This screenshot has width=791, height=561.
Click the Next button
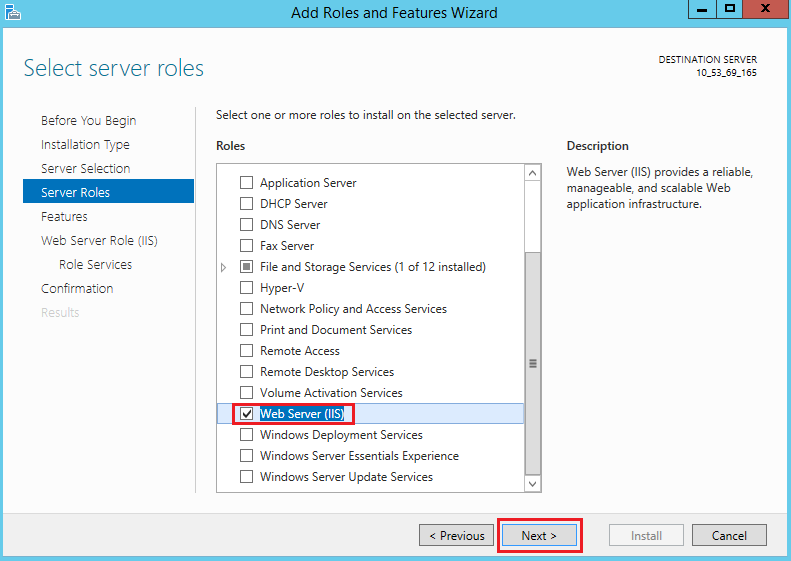tap(539, 536)
